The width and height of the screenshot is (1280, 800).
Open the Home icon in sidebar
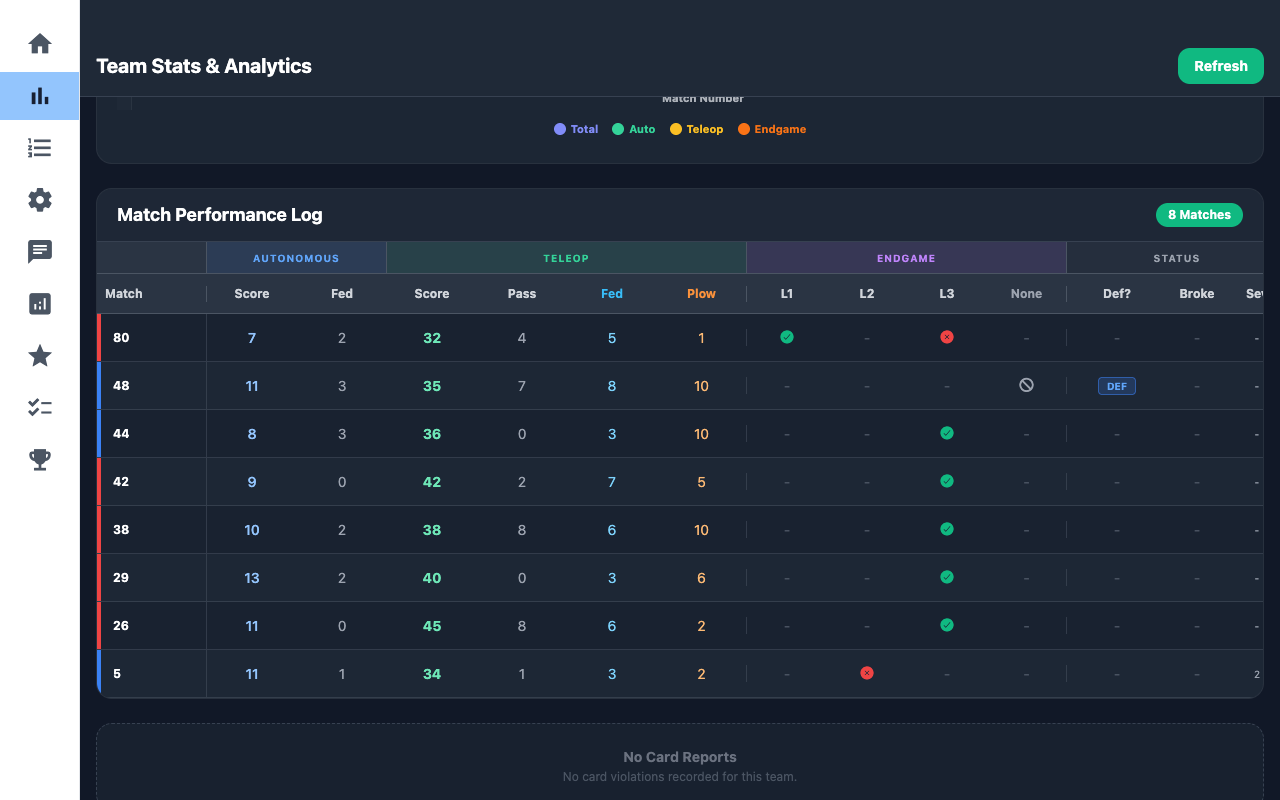pos(40,44)
